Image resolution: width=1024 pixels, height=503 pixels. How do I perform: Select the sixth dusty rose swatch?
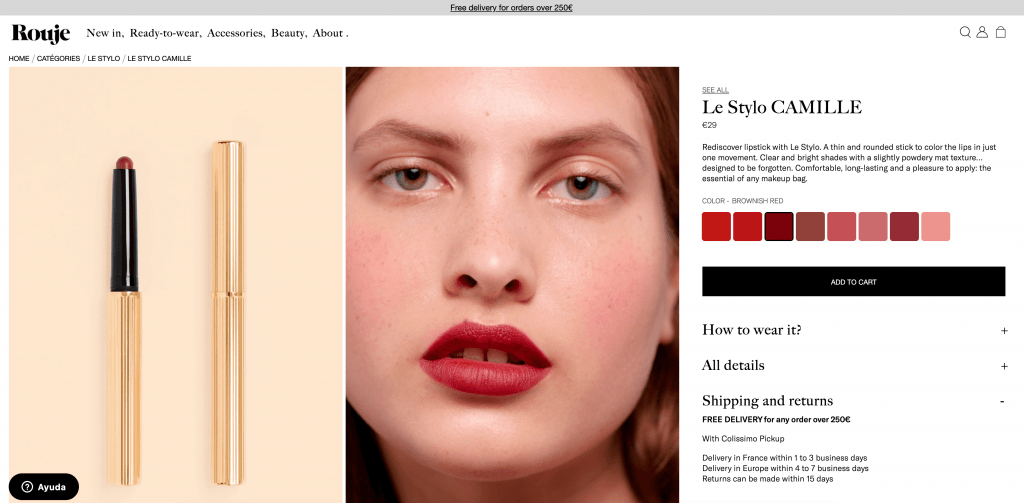[x=873, y=227]
